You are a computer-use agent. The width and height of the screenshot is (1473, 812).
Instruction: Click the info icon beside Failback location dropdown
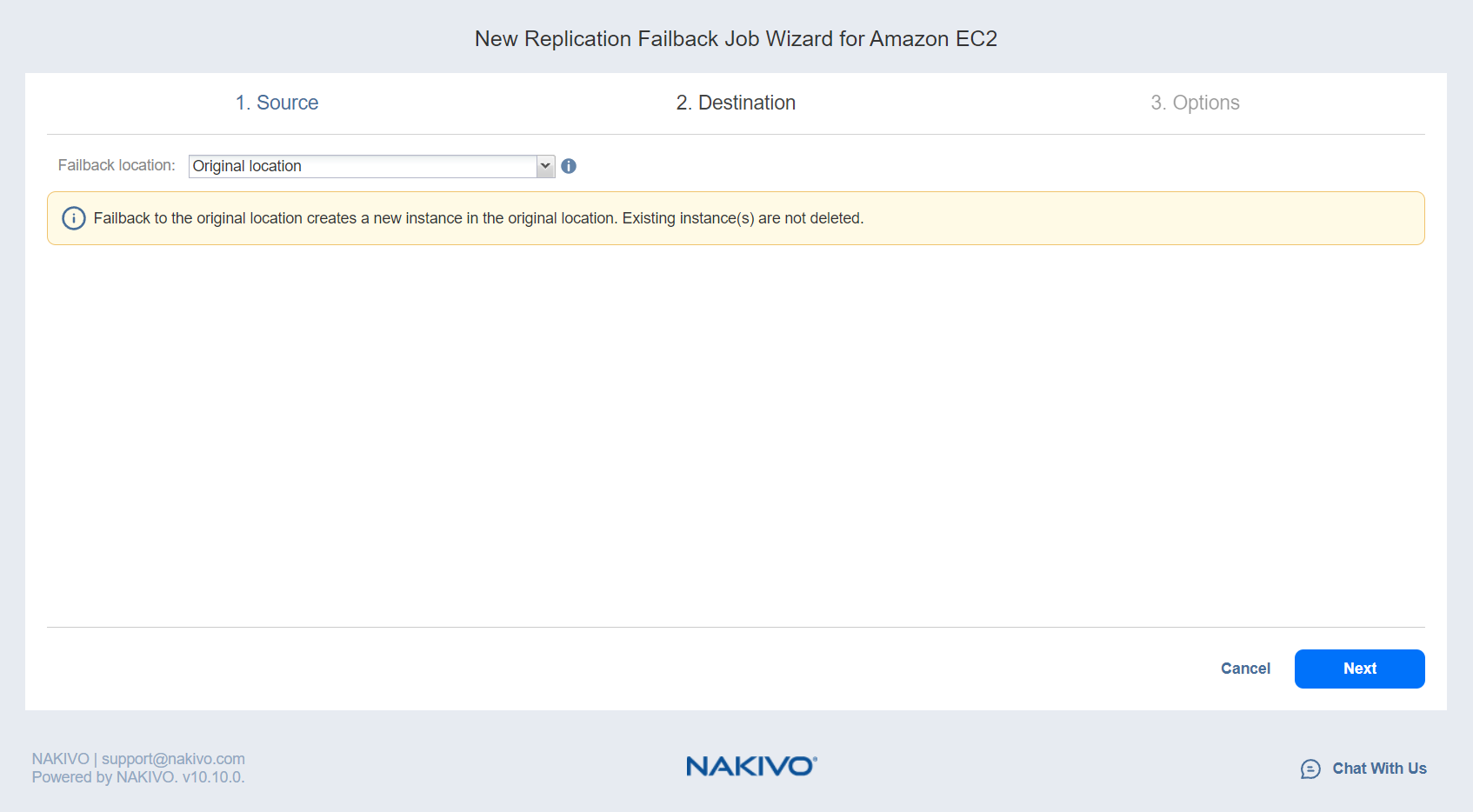click(x=569, y=166)
